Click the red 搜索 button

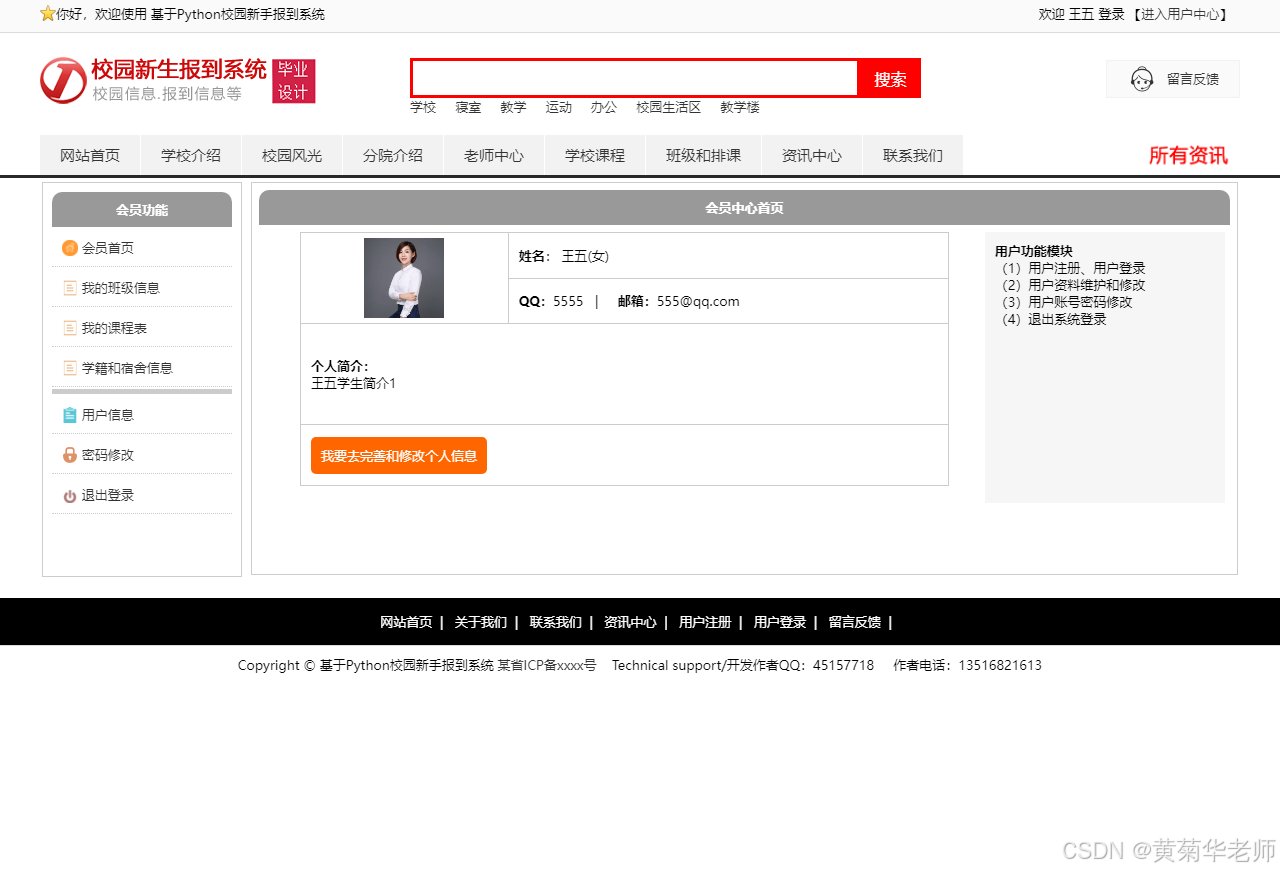pyautogui.click(x=890, y=78)
